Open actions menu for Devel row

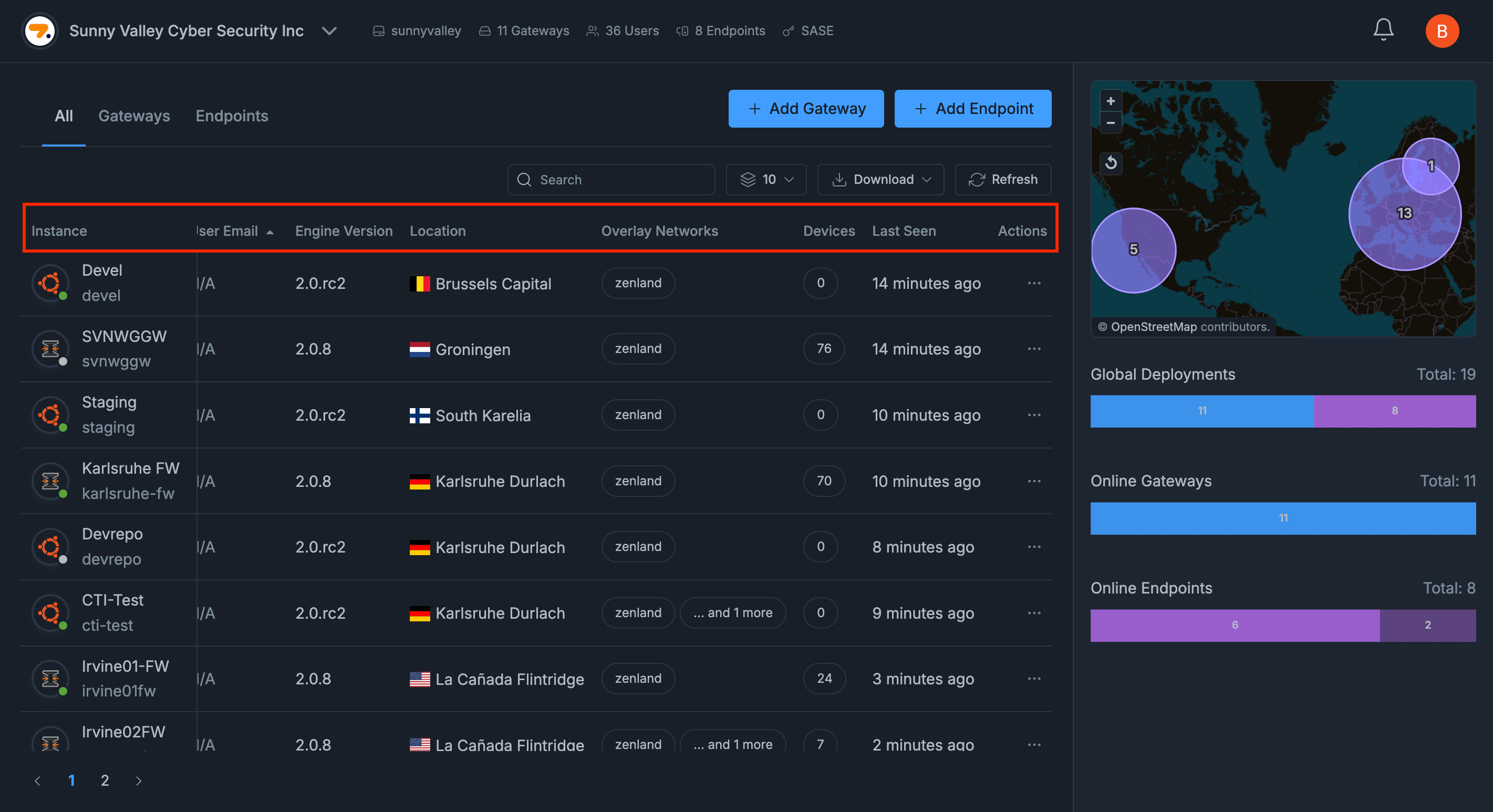pyautogui.click(x=1033, y=284)
